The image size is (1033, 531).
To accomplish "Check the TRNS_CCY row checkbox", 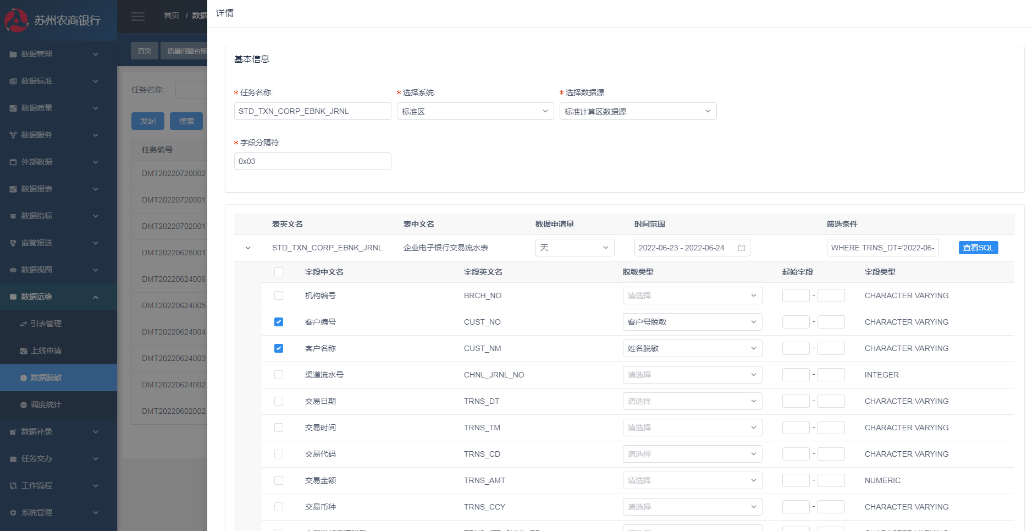I will [x=278, y=507].
